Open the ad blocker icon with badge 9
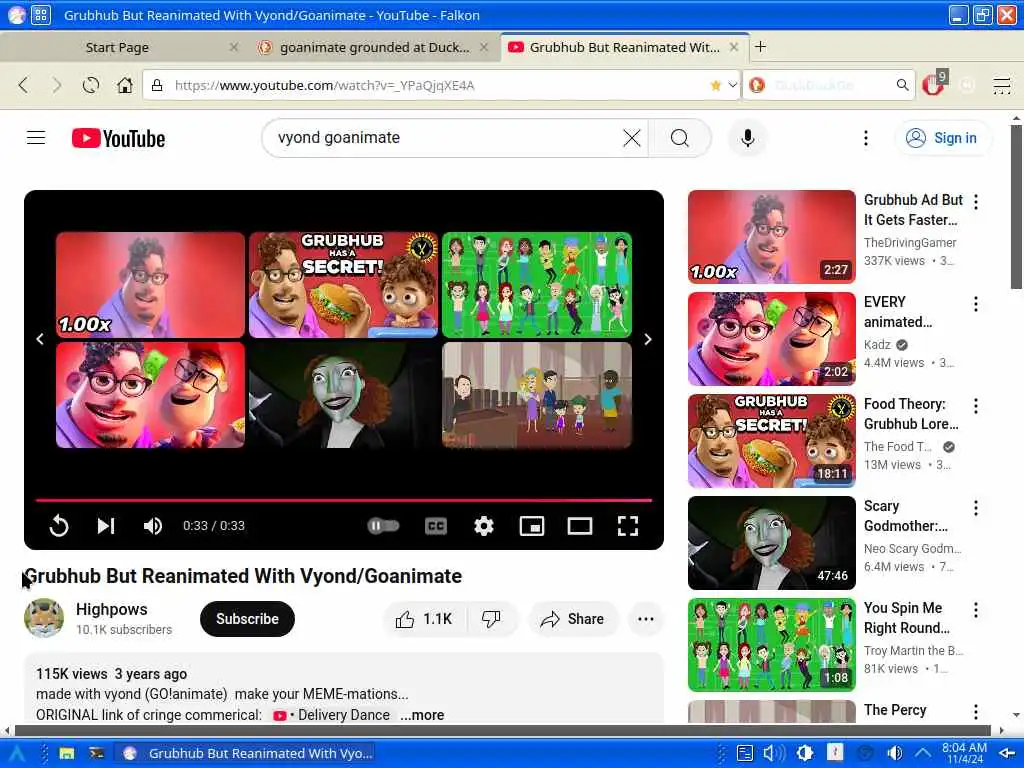This screenshot has width=1024, height=768. click(x=934, y=84)
